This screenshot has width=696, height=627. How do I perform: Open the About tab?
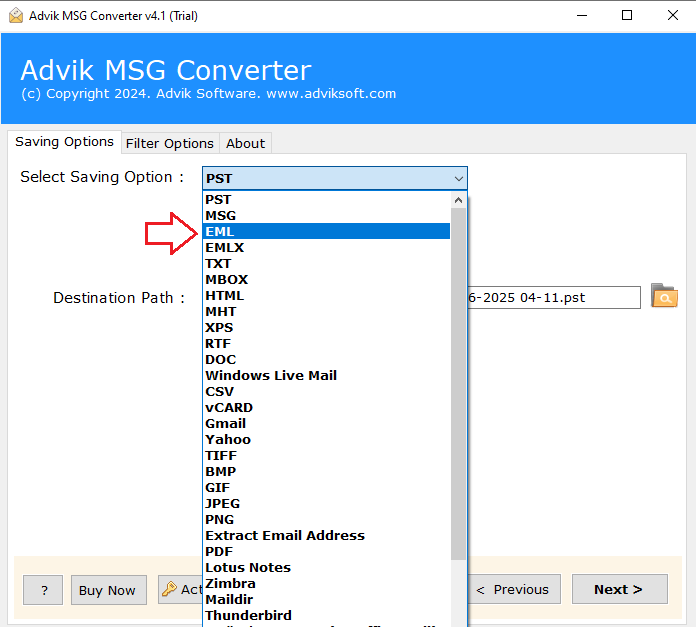245,143
